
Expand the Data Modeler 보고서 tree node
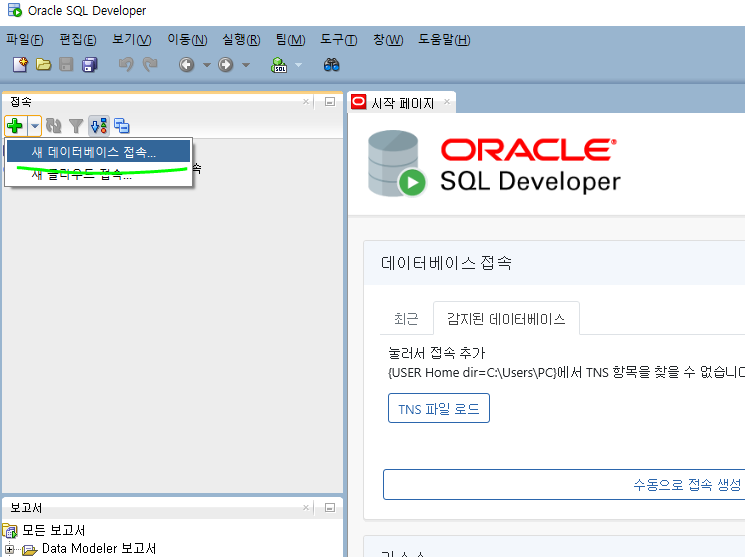point(9,549)
